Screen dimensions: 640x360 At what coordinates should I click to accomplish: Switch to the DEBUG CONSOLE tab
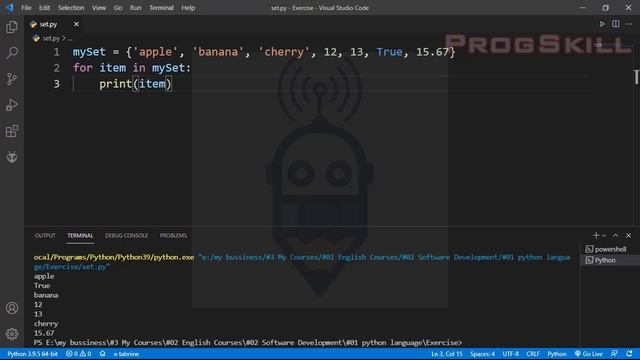(x=127, y=236)
